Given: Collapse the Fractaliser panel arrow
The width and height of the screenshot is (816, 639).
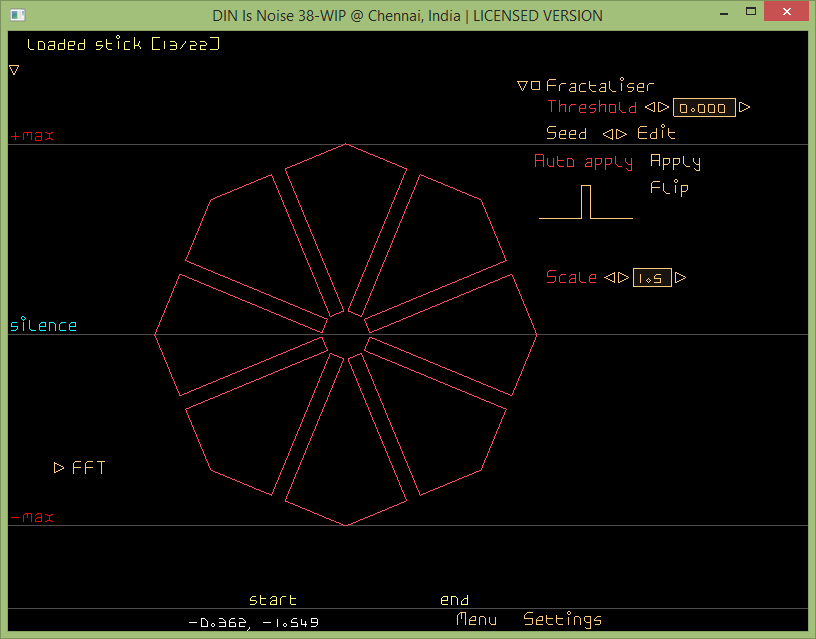Looking at the screenshot, I should 522,86.
